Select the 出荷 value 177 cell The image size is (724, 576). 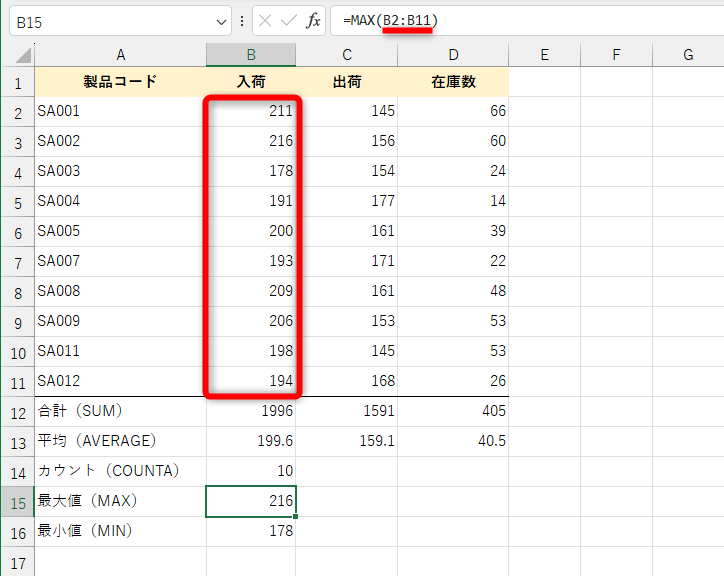(x=347, y=201)
